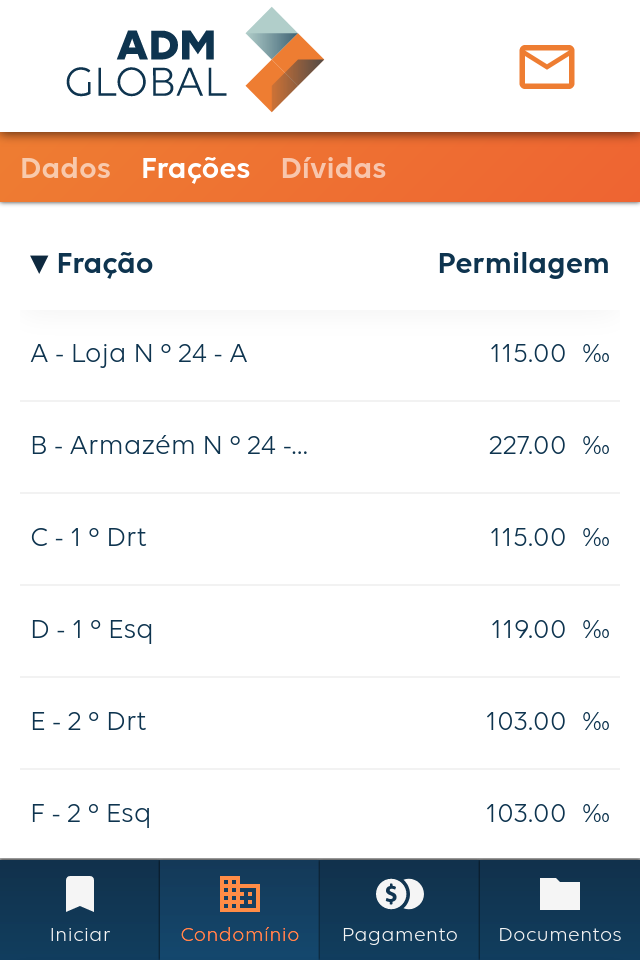The height and width of the screenshot is (960, 640).
Task: Select the Iniciar bookmark icon
Action: (x=80, y=893)
